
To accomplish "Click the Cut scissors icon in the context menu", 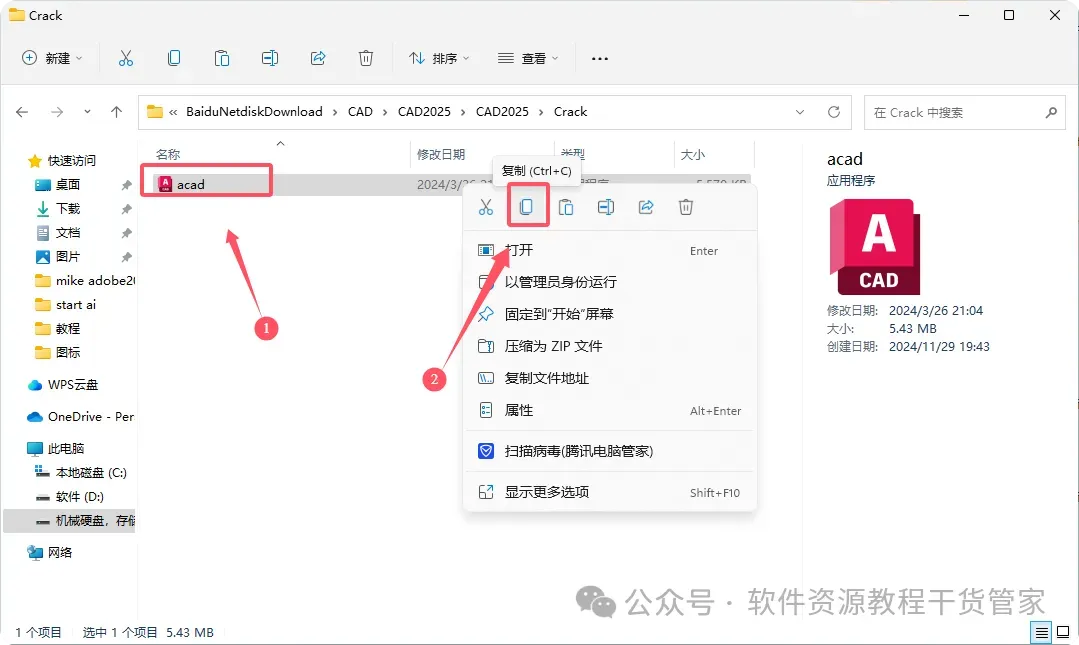I will point(486,207).
